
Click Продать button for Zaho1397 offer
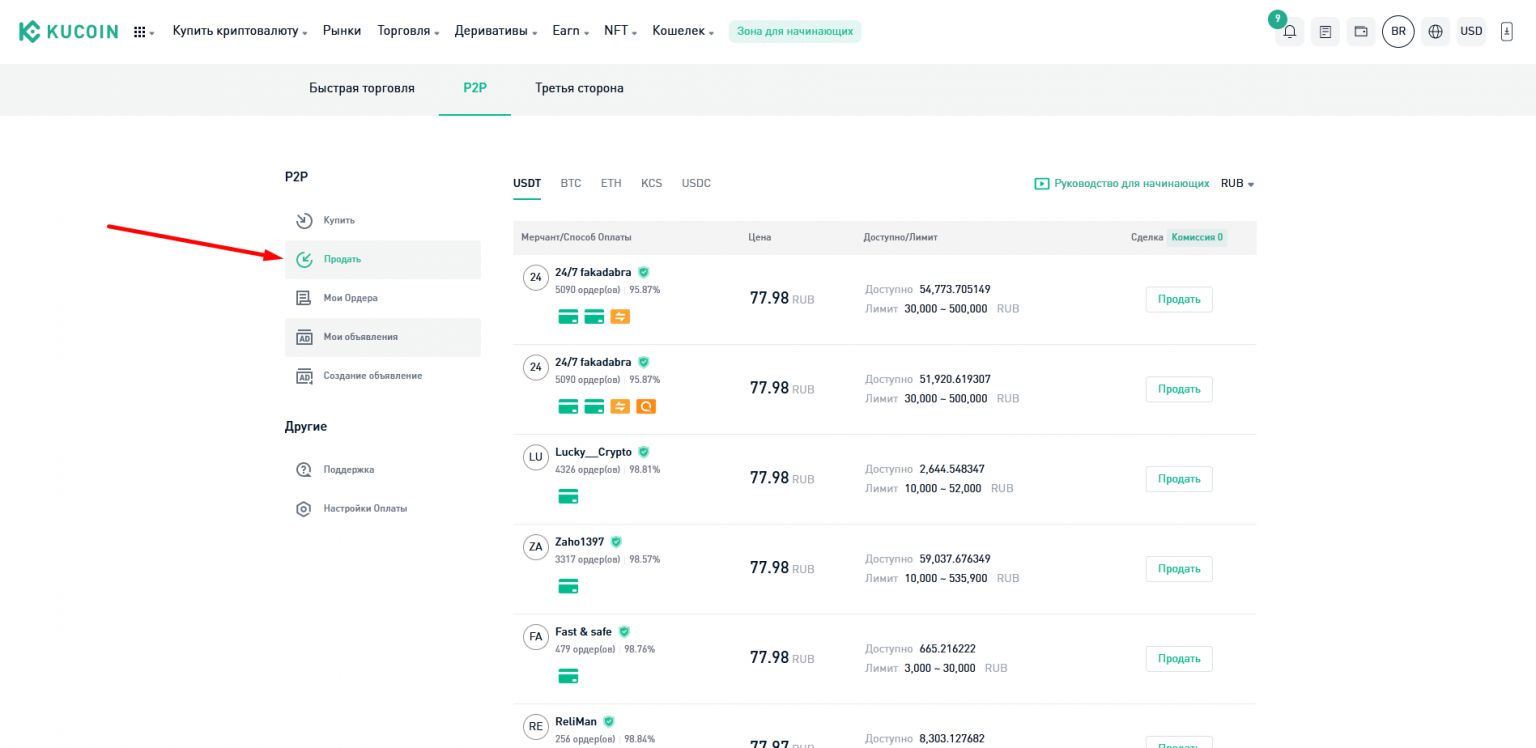[1178, 569]
